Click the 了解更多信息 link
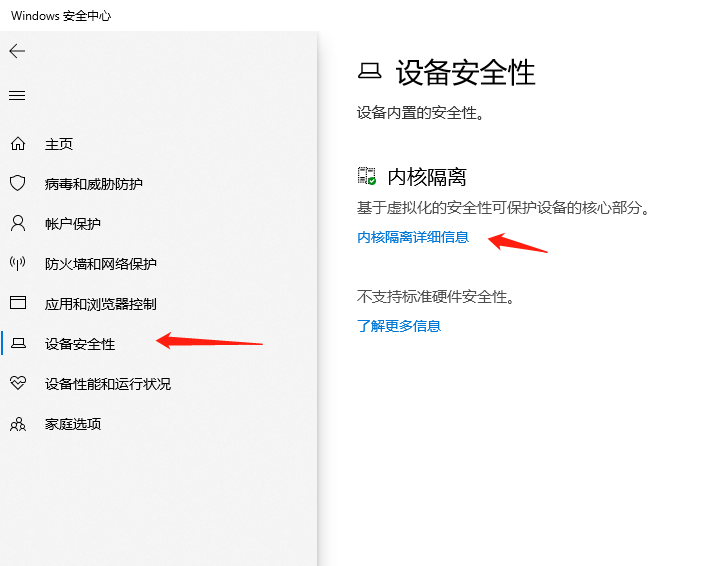This screenshot has height=566, width=719. [398, 326]
